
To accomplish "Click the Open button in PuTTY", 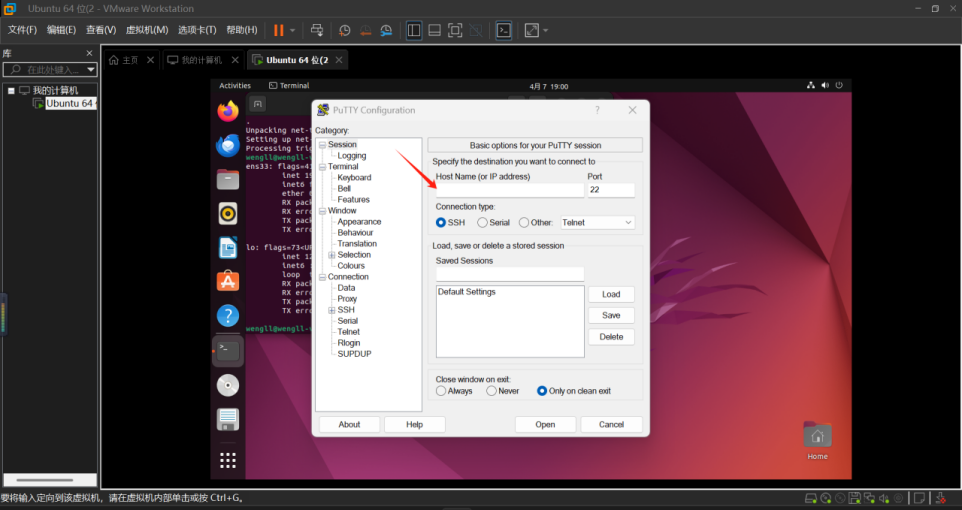I will coord(545,425).
